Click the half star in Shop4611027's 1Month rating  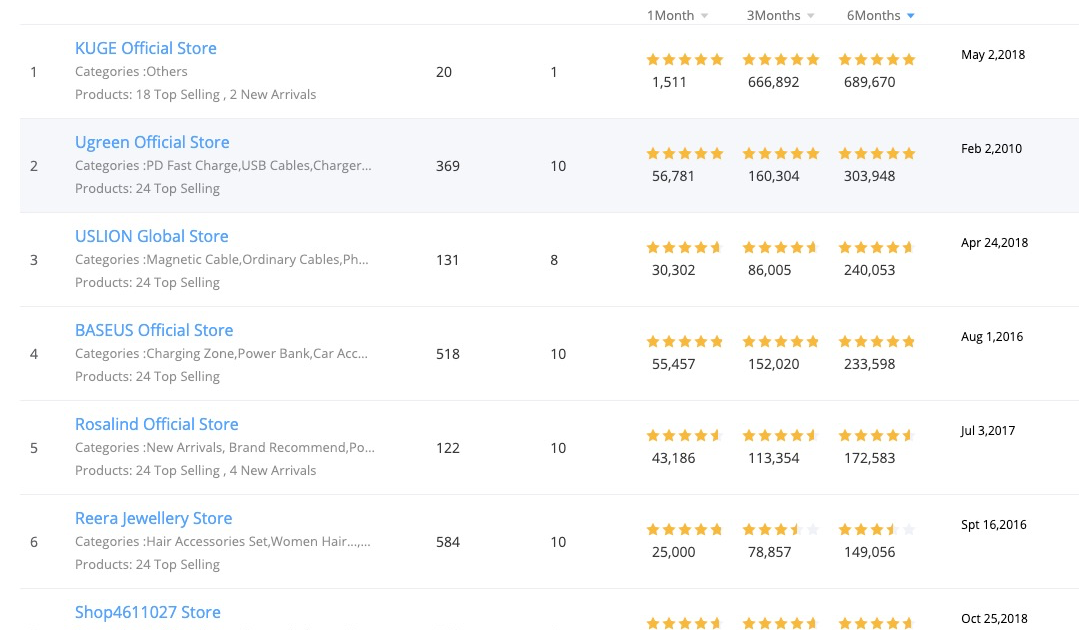716,623
